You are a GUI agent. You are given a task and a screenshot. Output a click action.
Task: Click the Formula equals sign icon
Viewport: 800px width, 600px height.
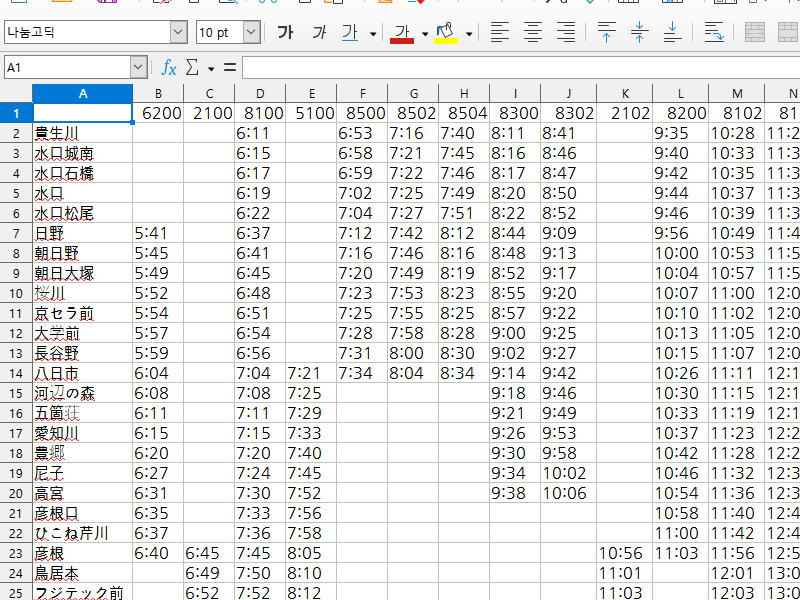[230, 67]
